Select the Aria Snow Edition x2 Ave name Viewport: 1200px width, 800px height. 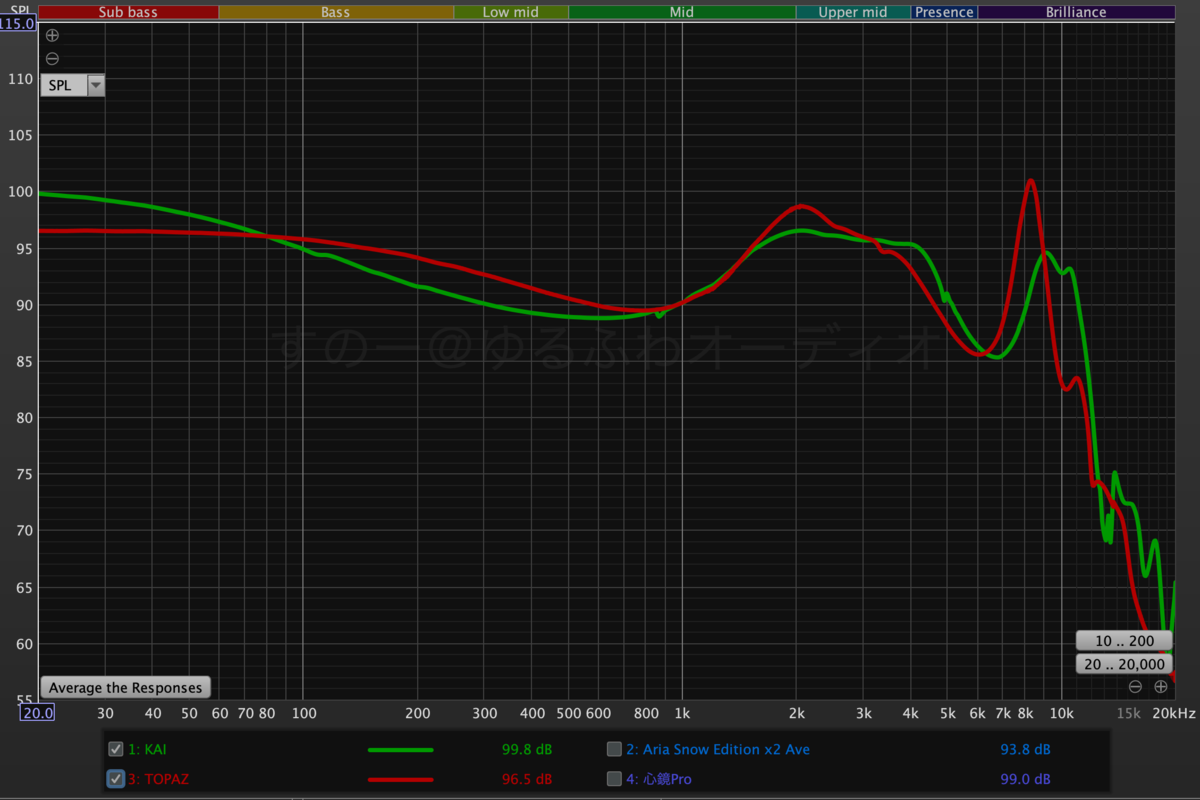point(718,749)
